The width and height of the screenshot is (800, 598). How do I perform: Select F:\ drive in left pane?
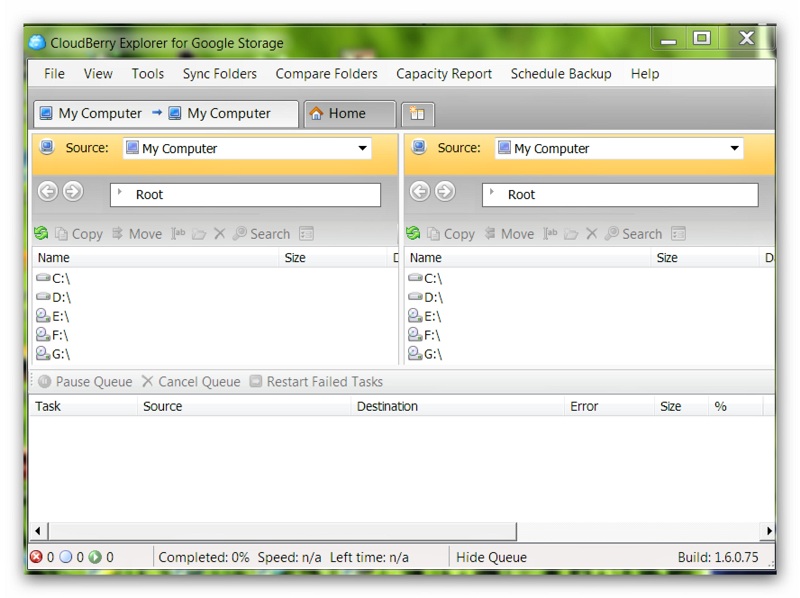(52, 335)
